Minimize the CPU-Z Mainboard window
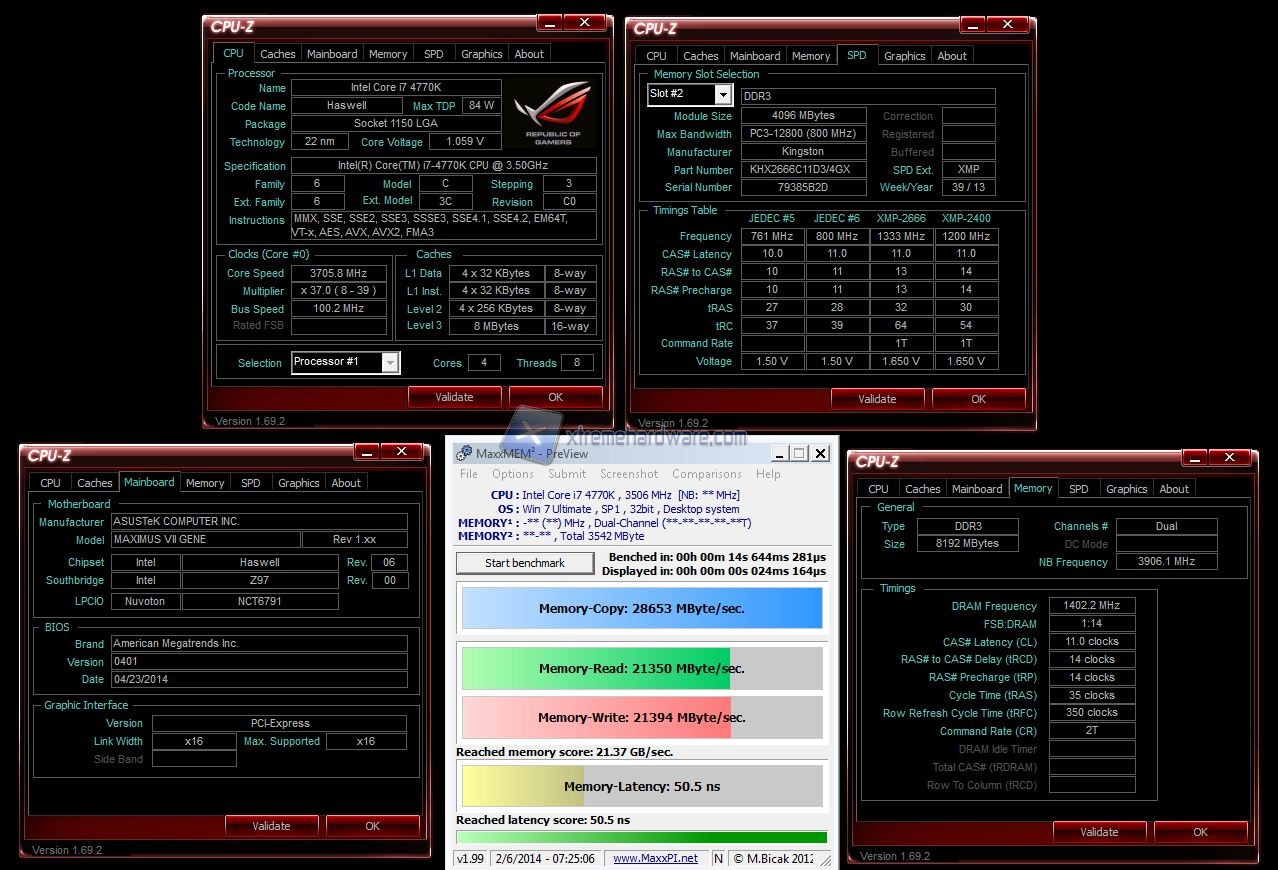1278x870 pixels. [x=365, y=451]
